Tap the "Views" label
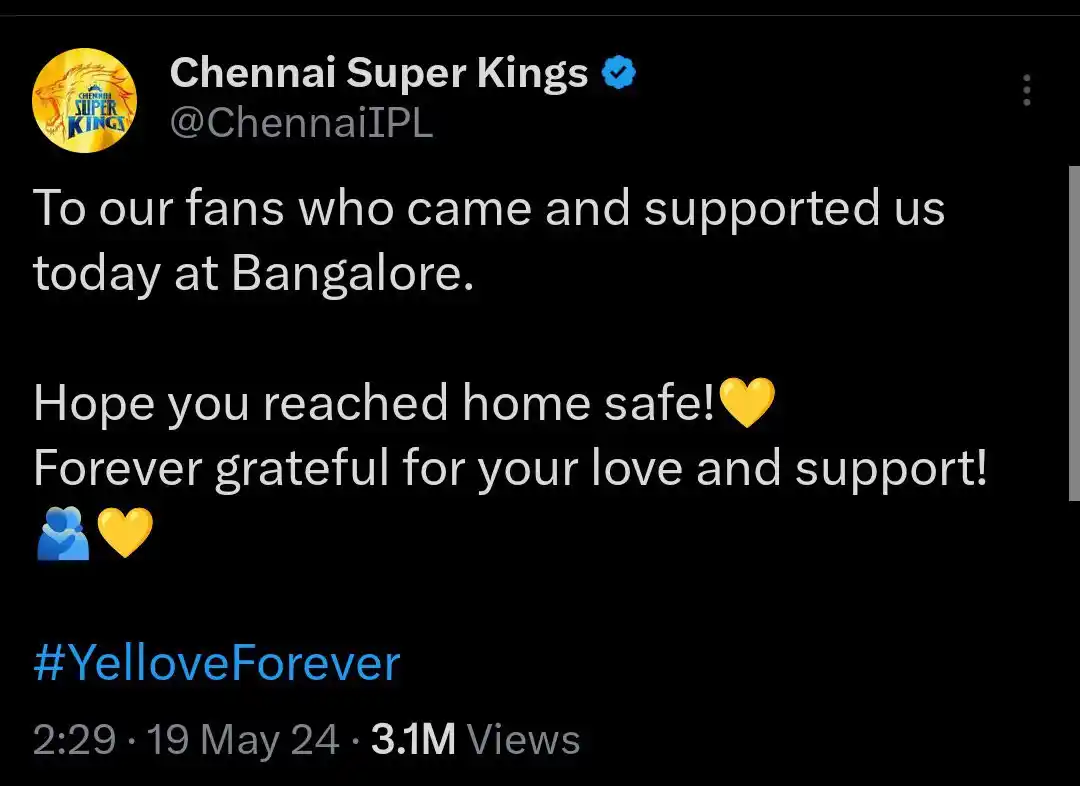1080x786 pixels. [523, 741]
